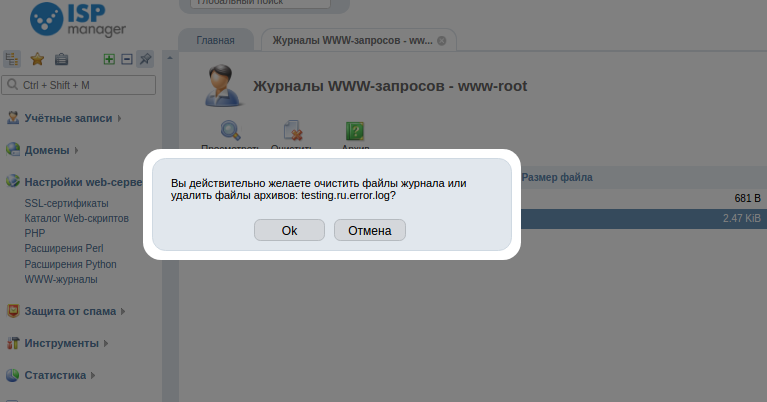This screenshot has width=767, height=402.
Task: Open WWW-журналы menu item
Action: pyautogui.click(x=61, y=279)
